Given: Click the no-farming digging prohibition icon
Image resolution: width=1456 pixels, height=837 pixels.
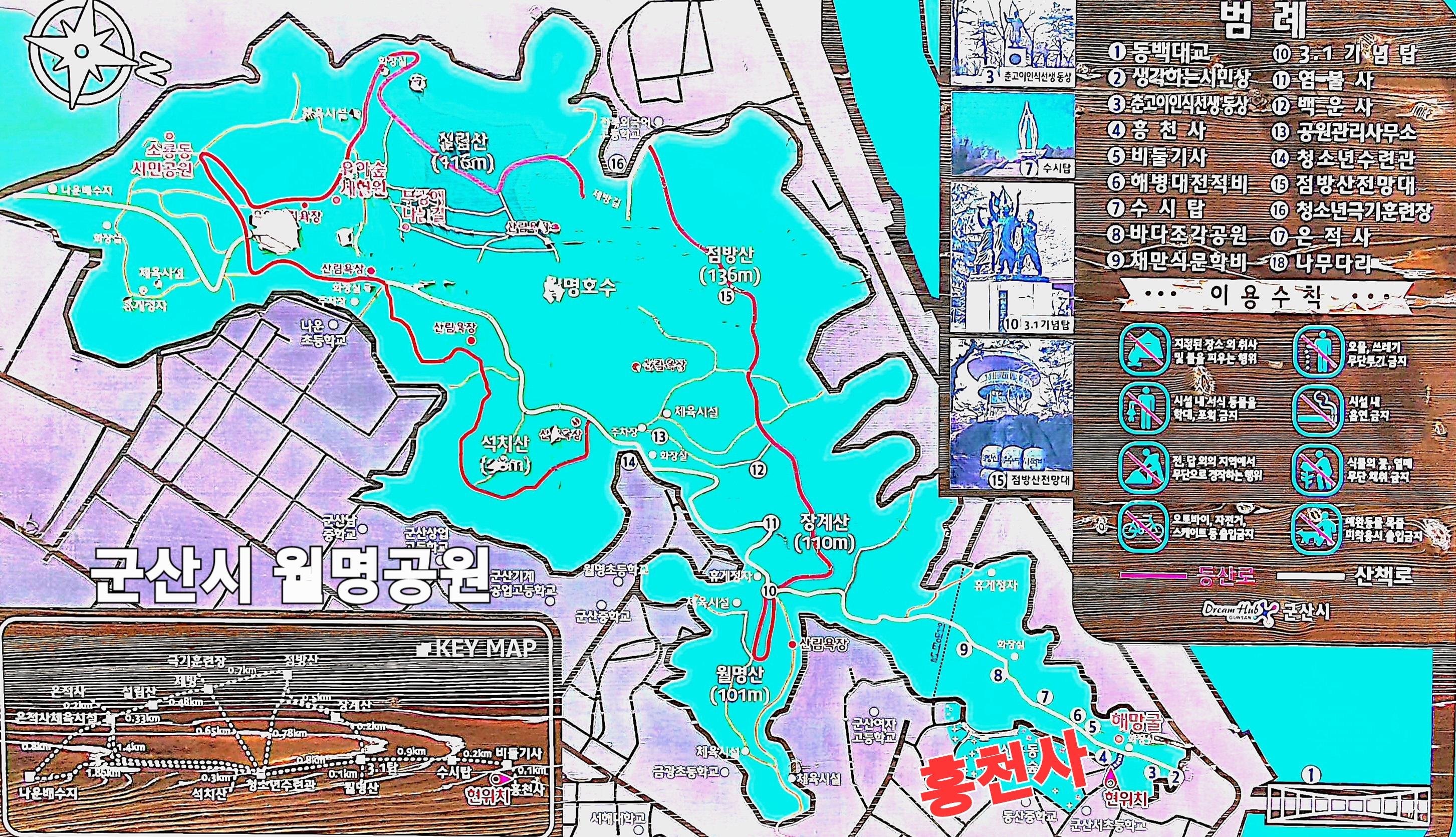Looking at the screenshot, I should coord(1144,469).
